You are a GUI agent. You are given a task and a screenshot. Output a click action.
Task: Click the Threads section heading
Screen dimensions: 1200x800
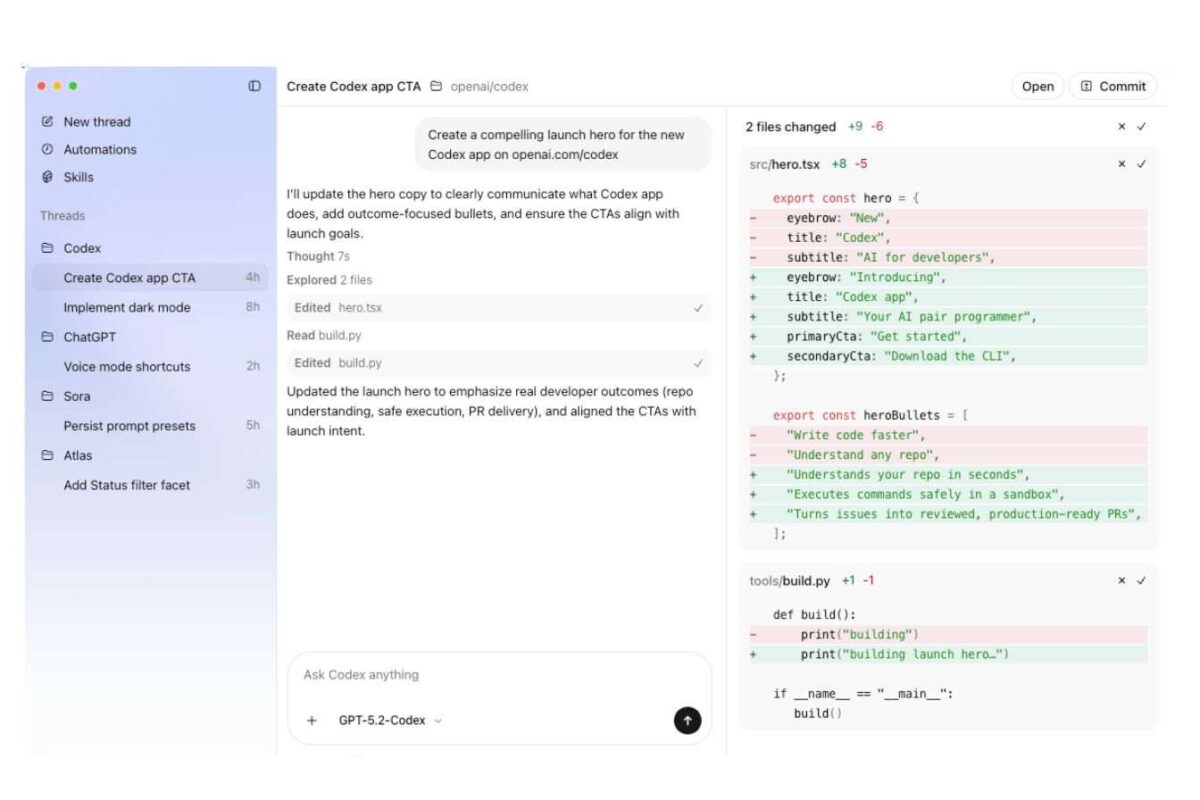pyautogui.click(x=62, y=215)
